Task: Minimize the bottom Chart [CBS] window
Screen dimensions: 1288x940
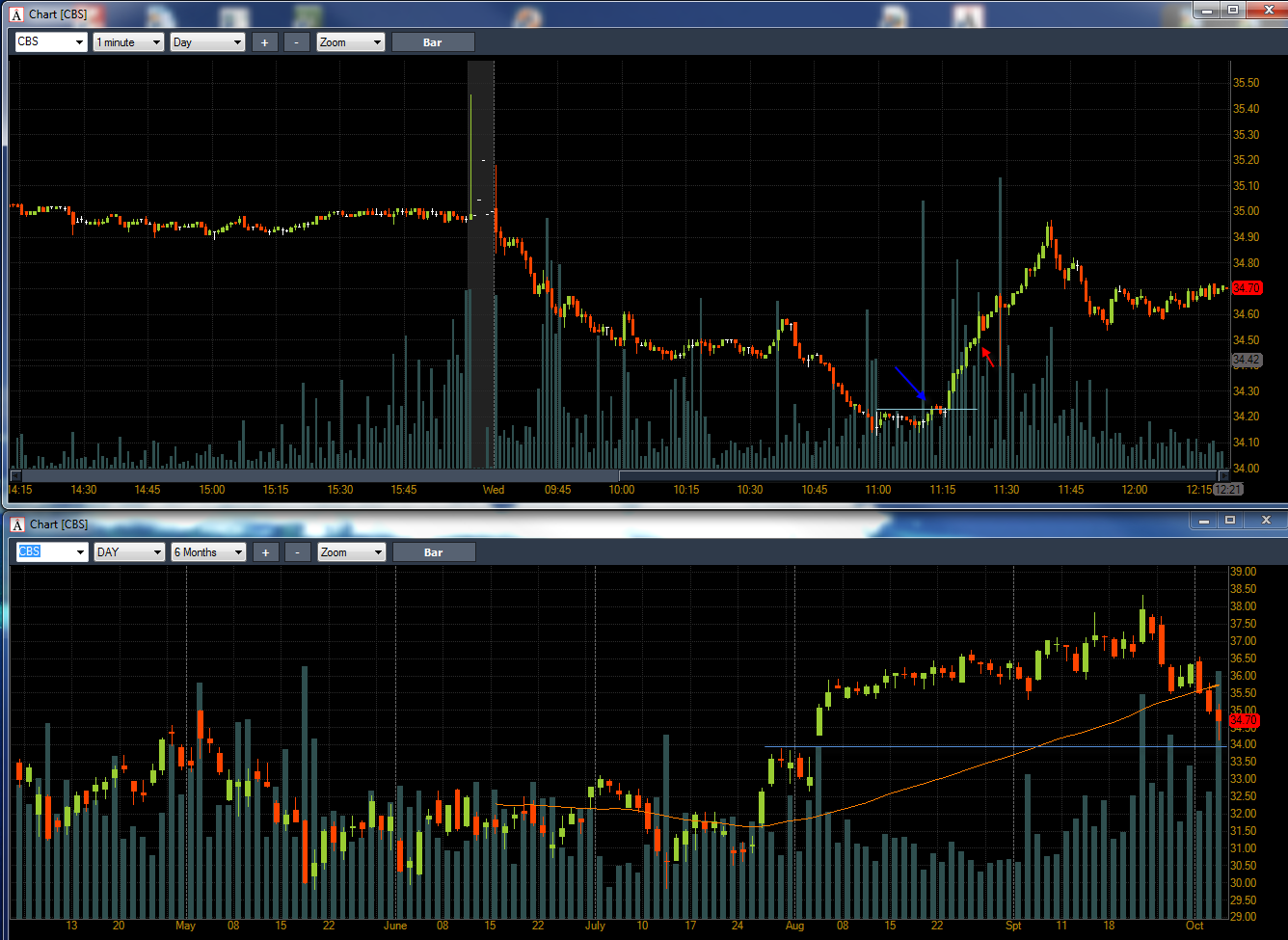Action: (x=1203, y=521)
